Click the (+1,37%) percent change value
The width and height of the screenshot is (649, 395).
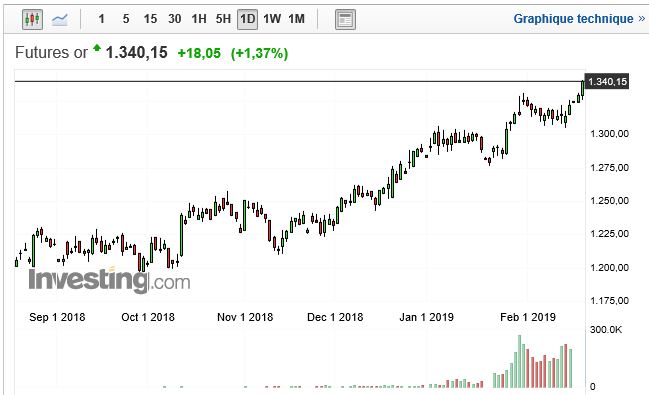260,53
